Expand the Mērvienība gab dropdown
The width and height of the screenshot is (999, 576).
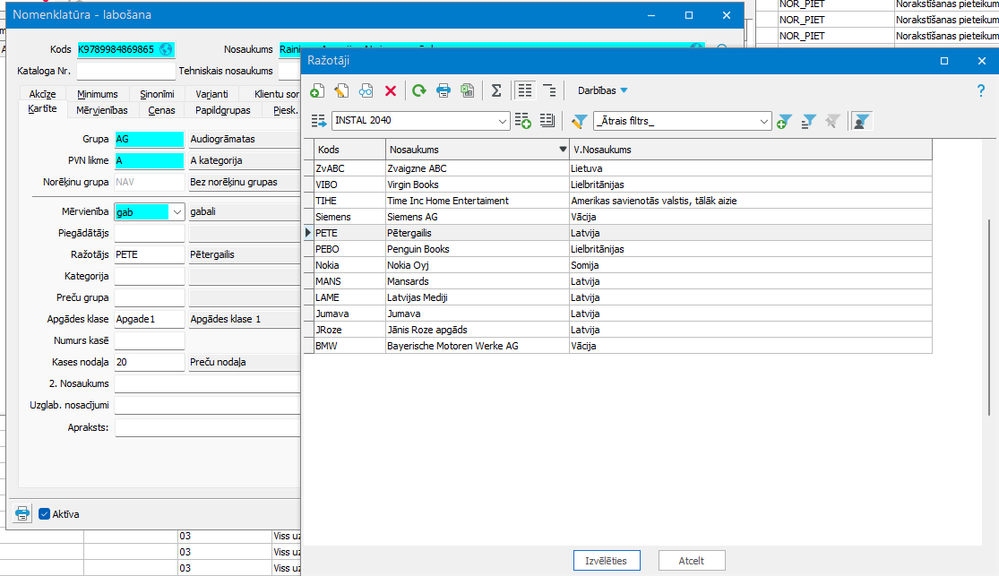[x=177, y=212]
